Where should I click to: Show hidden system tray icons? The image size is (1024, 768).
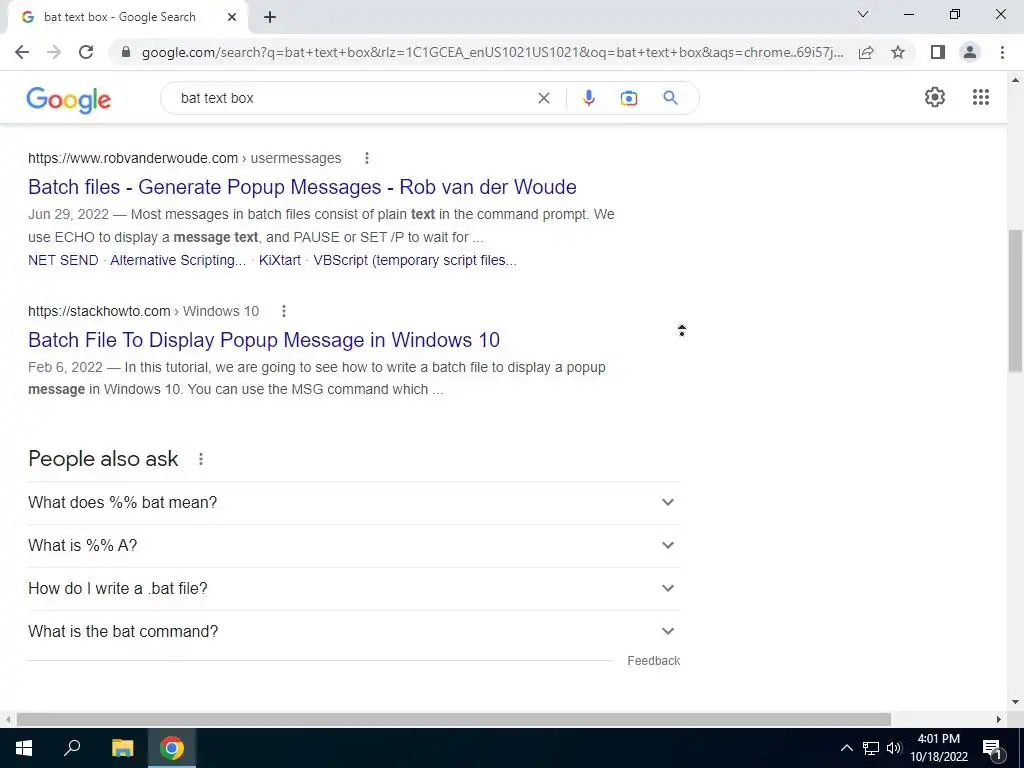(x=846, y=748)
